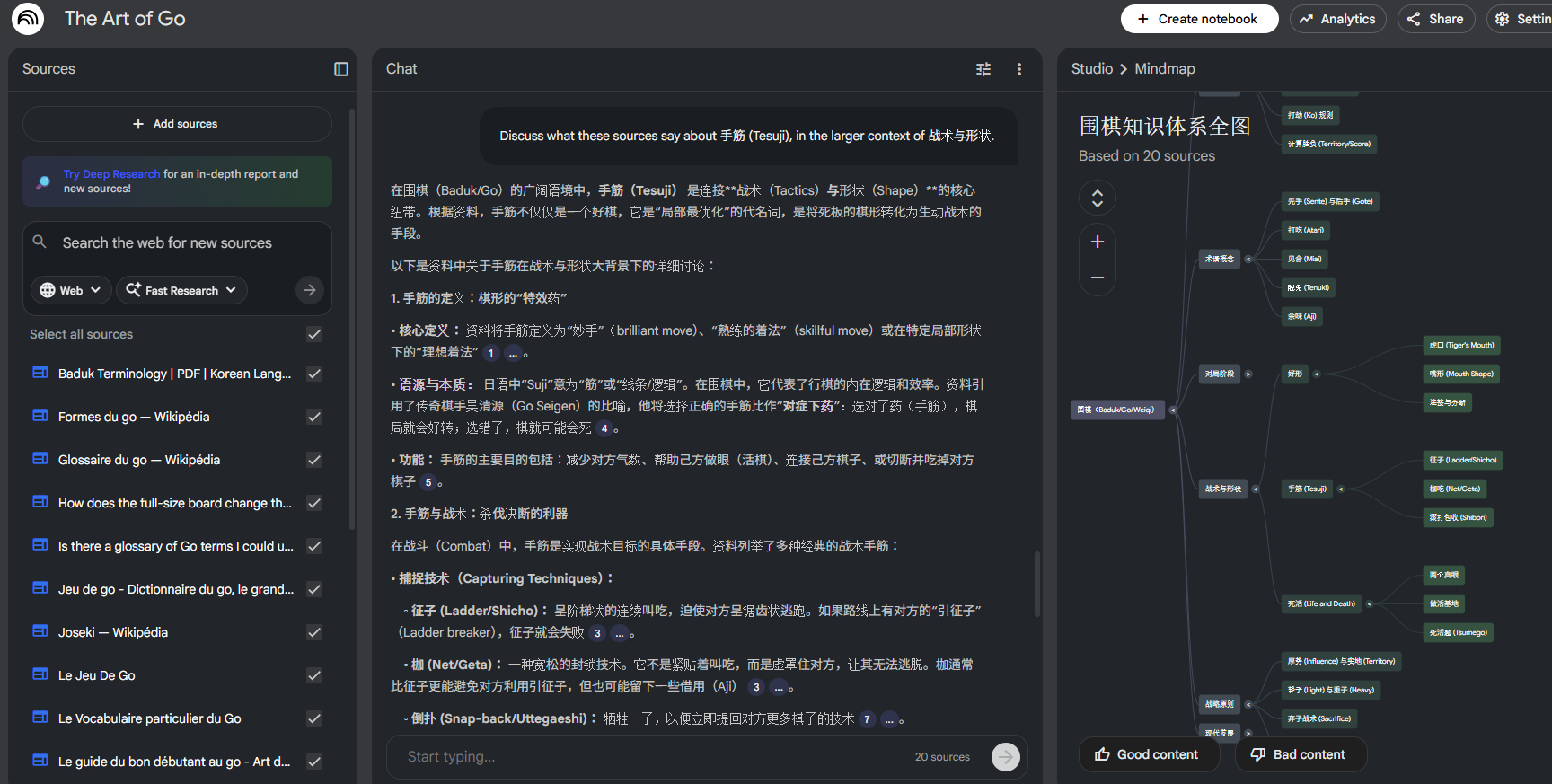Screen dimensions: 1552x784
Task: Click the magnifier icon in web search box
Action: point(40,242)
